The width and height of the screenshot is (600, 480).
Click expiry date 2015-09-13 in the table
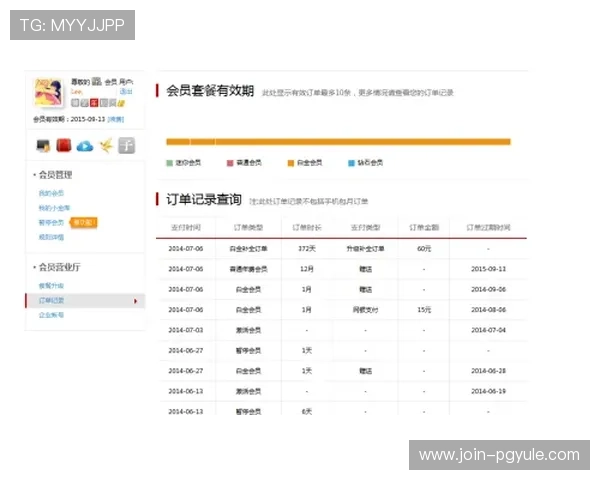(x=488, y=269)
